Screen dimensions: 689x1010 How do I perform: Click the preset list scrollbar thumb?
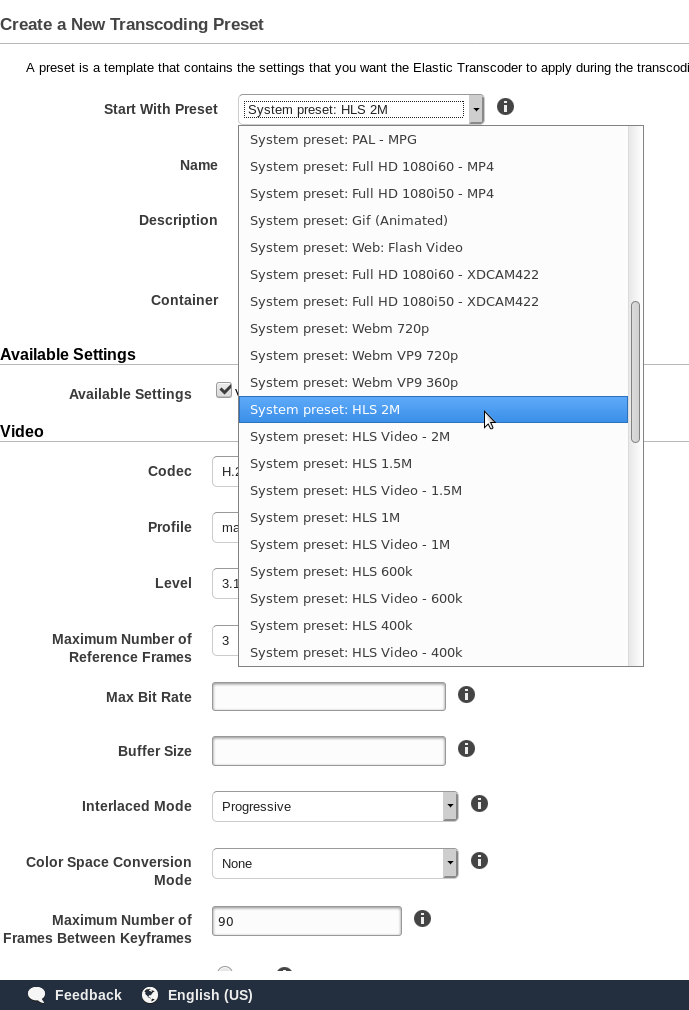(x=636, y=372)
